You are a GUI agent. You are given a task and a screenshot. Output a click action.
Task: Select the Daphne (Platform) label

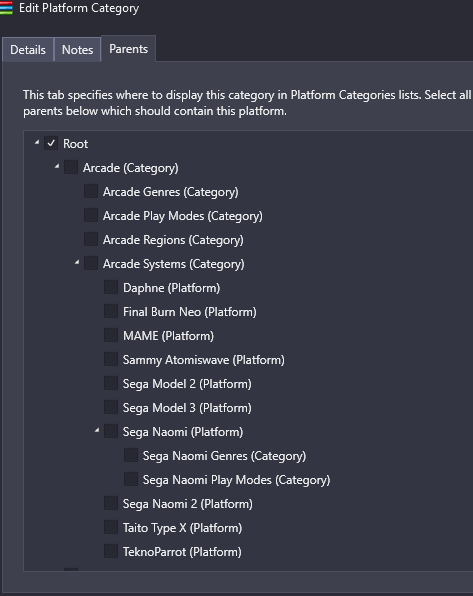click(171, 288)
